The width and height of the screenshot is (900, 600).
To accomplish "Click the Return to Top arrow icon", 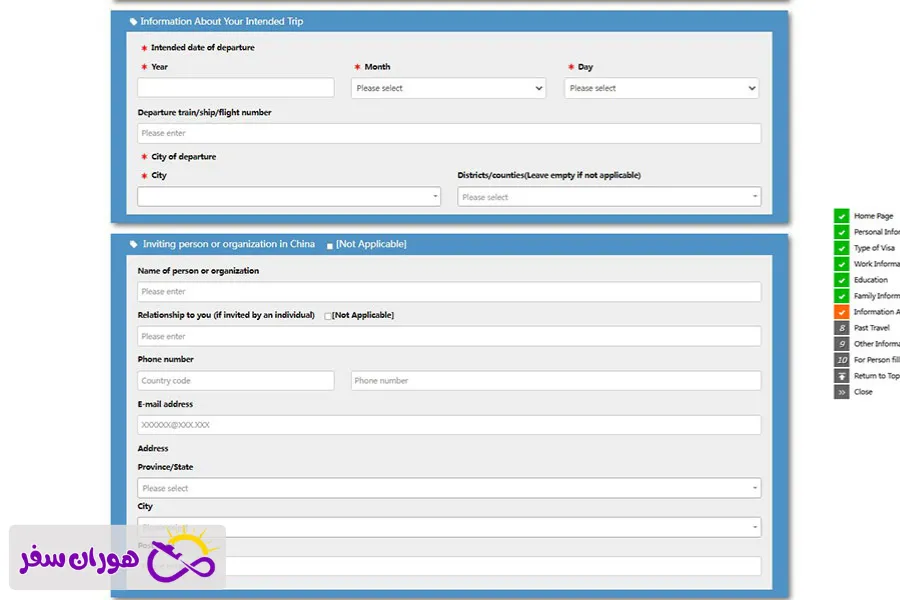I will (x=841, y=376).
